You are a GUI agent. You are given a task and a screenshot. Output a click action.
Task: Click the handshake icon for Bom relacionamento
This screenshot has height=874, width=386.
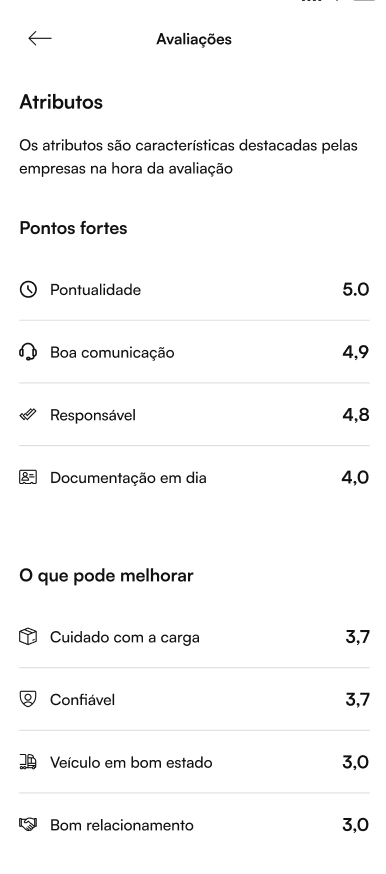coord(28,824)
